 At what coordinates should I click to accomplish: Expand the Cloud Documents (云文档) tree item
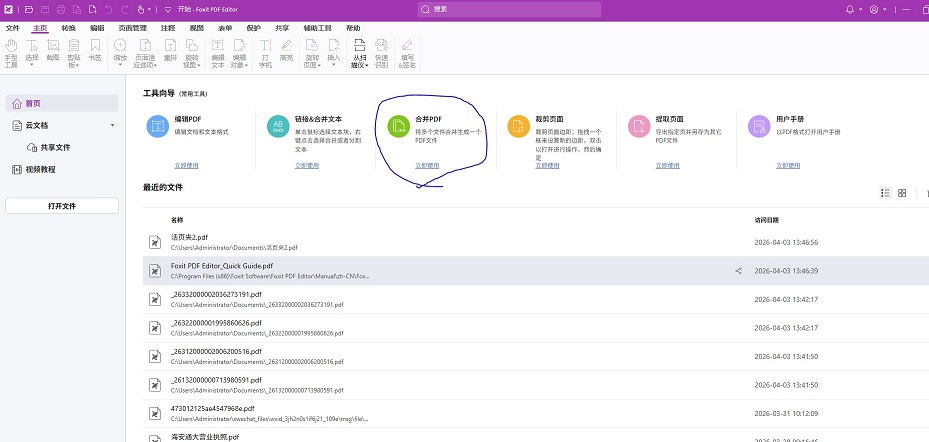point(113,125)
